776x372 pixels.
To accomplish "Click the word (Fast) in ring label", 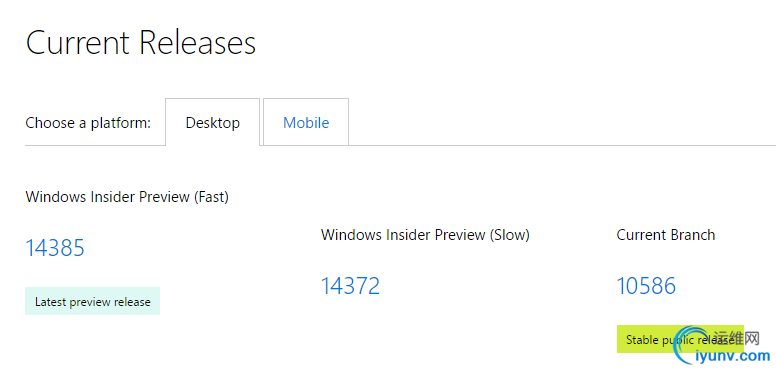I will click(x=211, y=197).
